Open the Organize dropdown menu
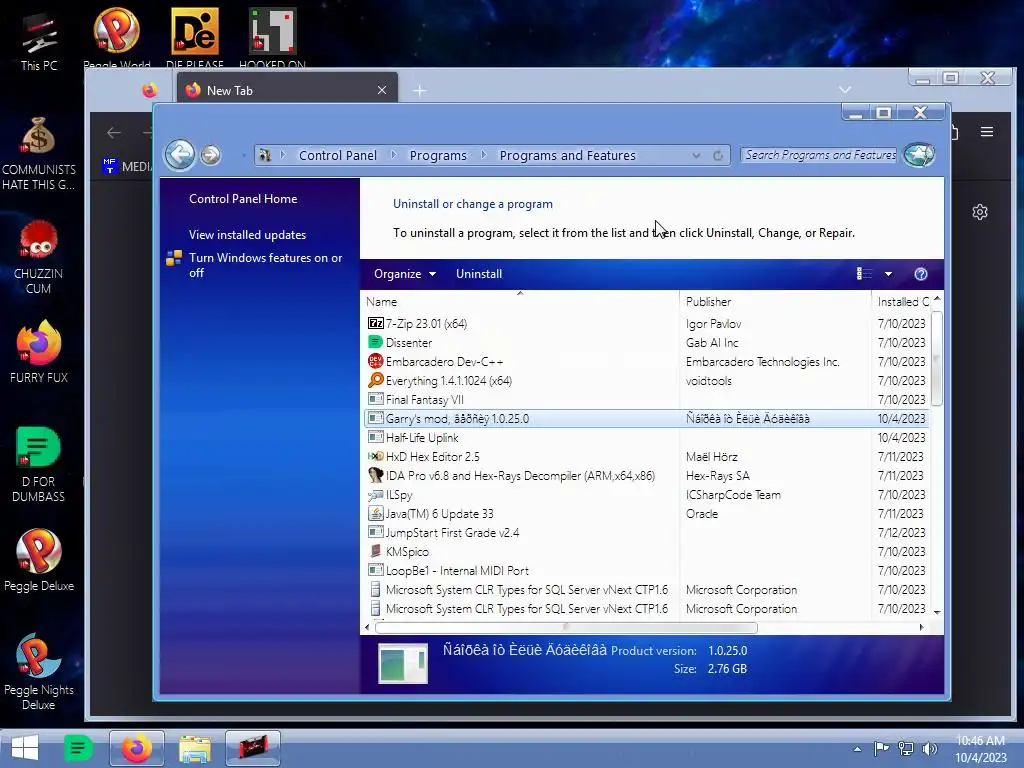This screenshot has width=1024, height=768. click(404, 274)
